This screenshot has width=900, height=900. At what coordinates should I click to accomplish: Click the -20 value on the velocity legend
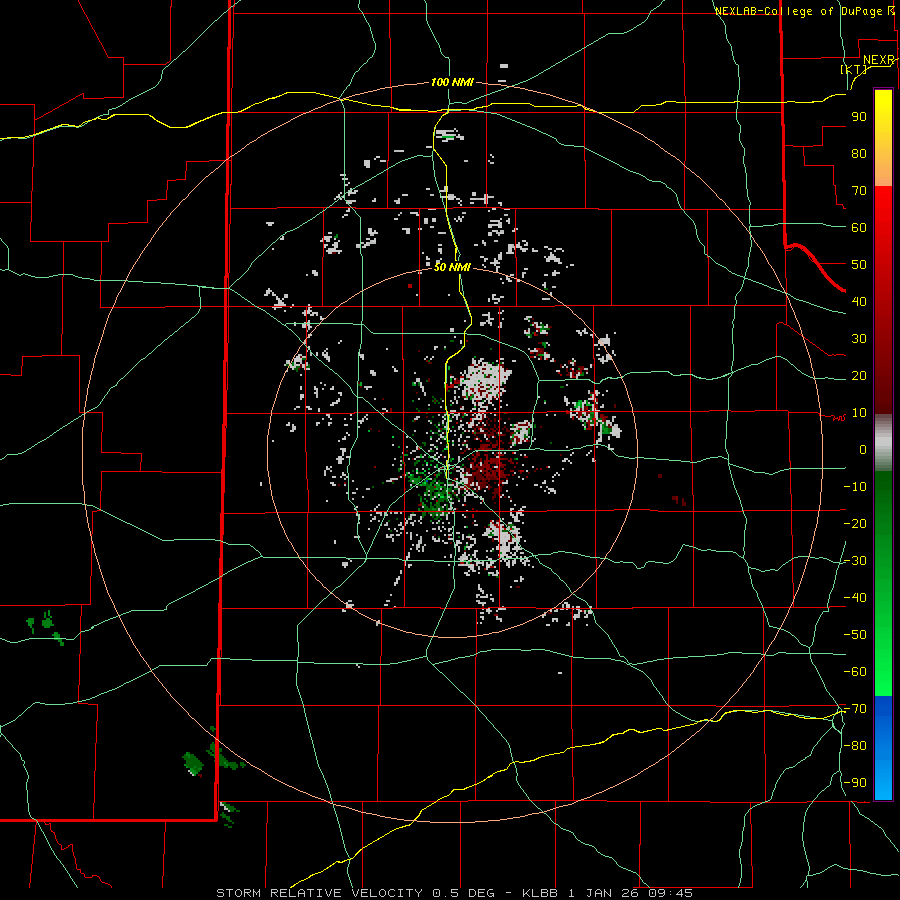[x=855, y=523]
